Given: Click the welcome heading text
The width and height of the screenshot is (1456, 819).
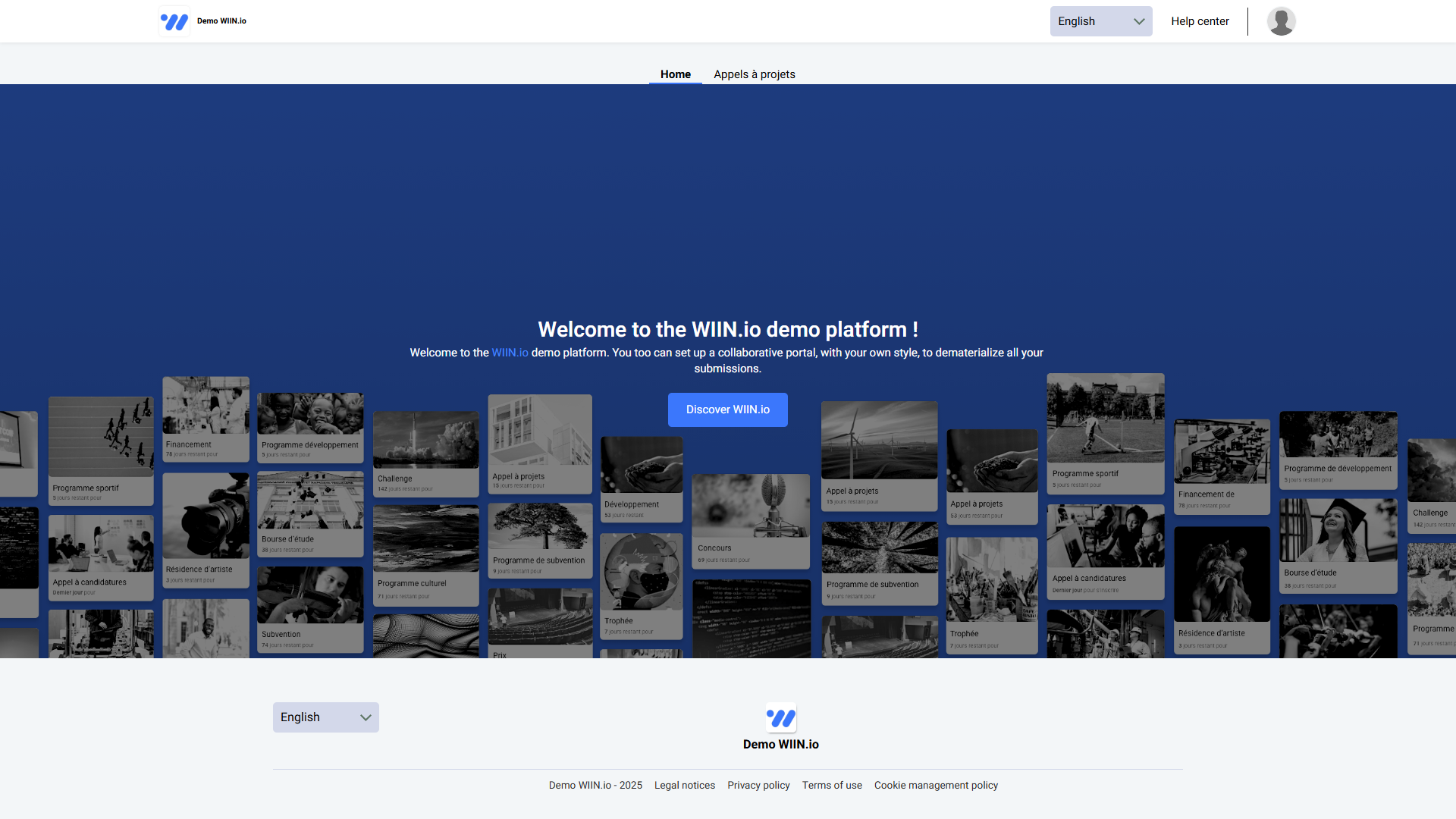Looking at the screenshot, I should pyautogui.click(x=728, y=330).
